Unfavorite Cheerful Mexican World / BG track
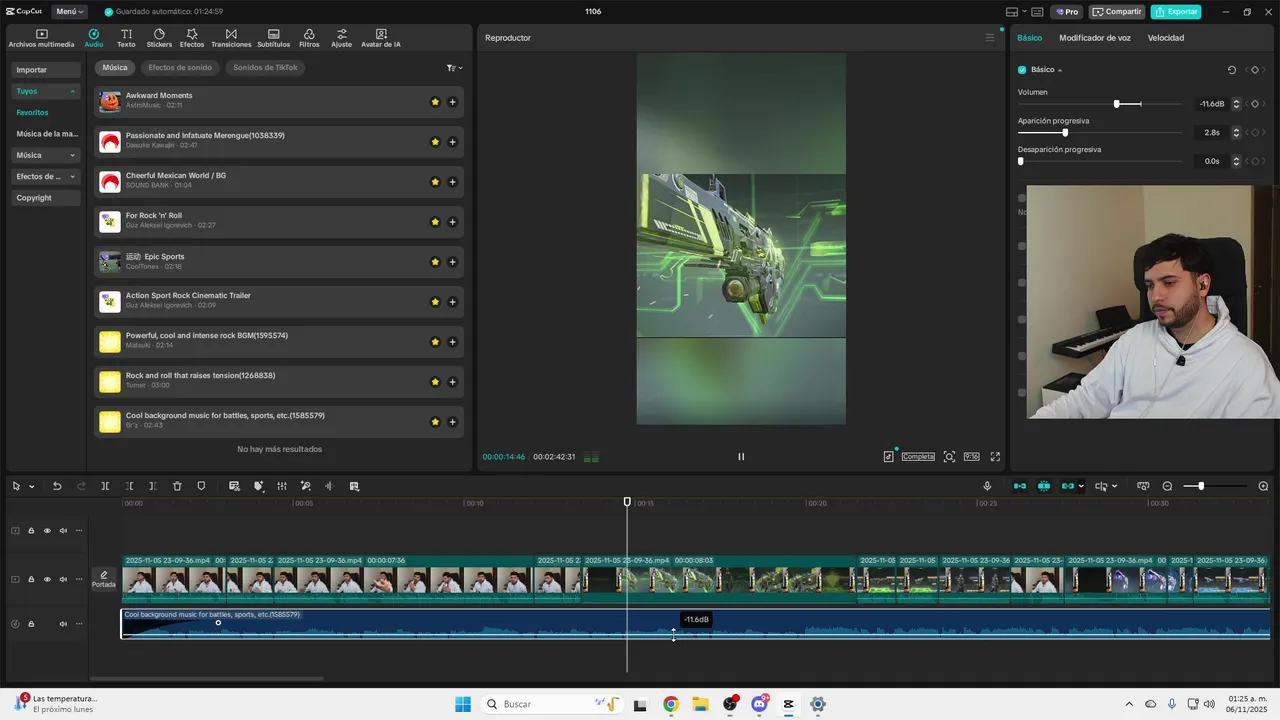The height and width of the screenshot is (720, 1280). point(435,182)
